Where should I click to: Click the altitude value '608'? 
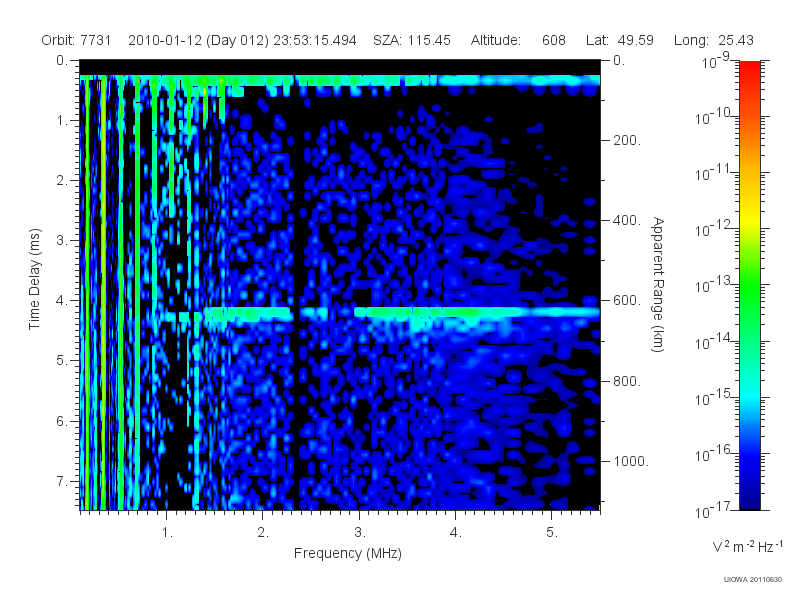click(554, 40)
